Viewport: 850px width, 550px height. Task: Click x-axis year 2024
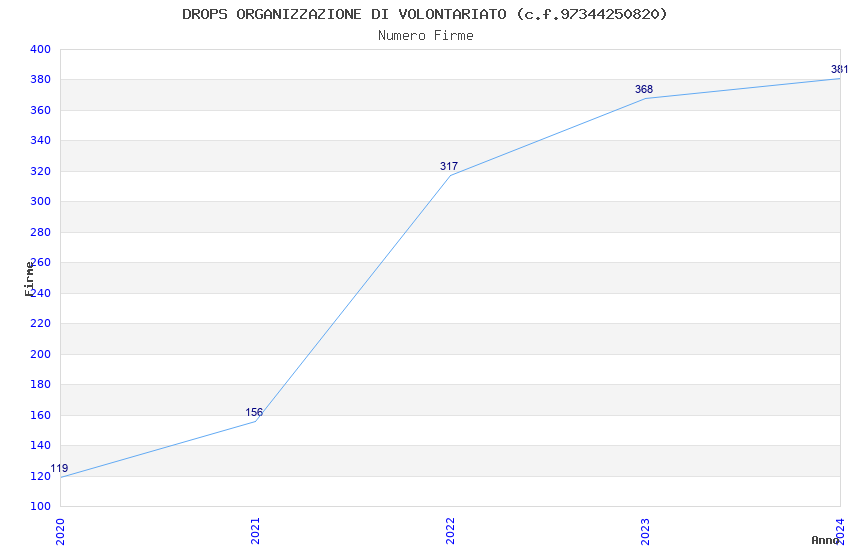840,531
